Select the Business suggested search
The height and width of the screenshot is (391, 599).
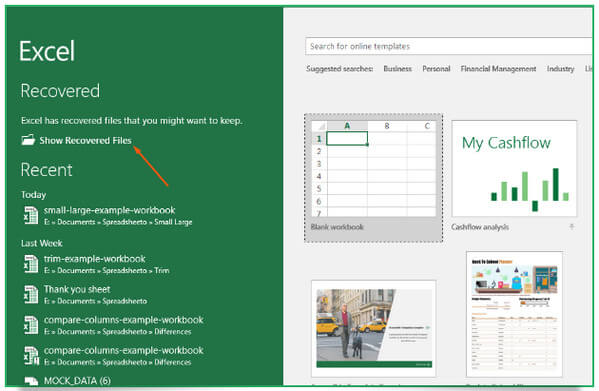(397, 69)
